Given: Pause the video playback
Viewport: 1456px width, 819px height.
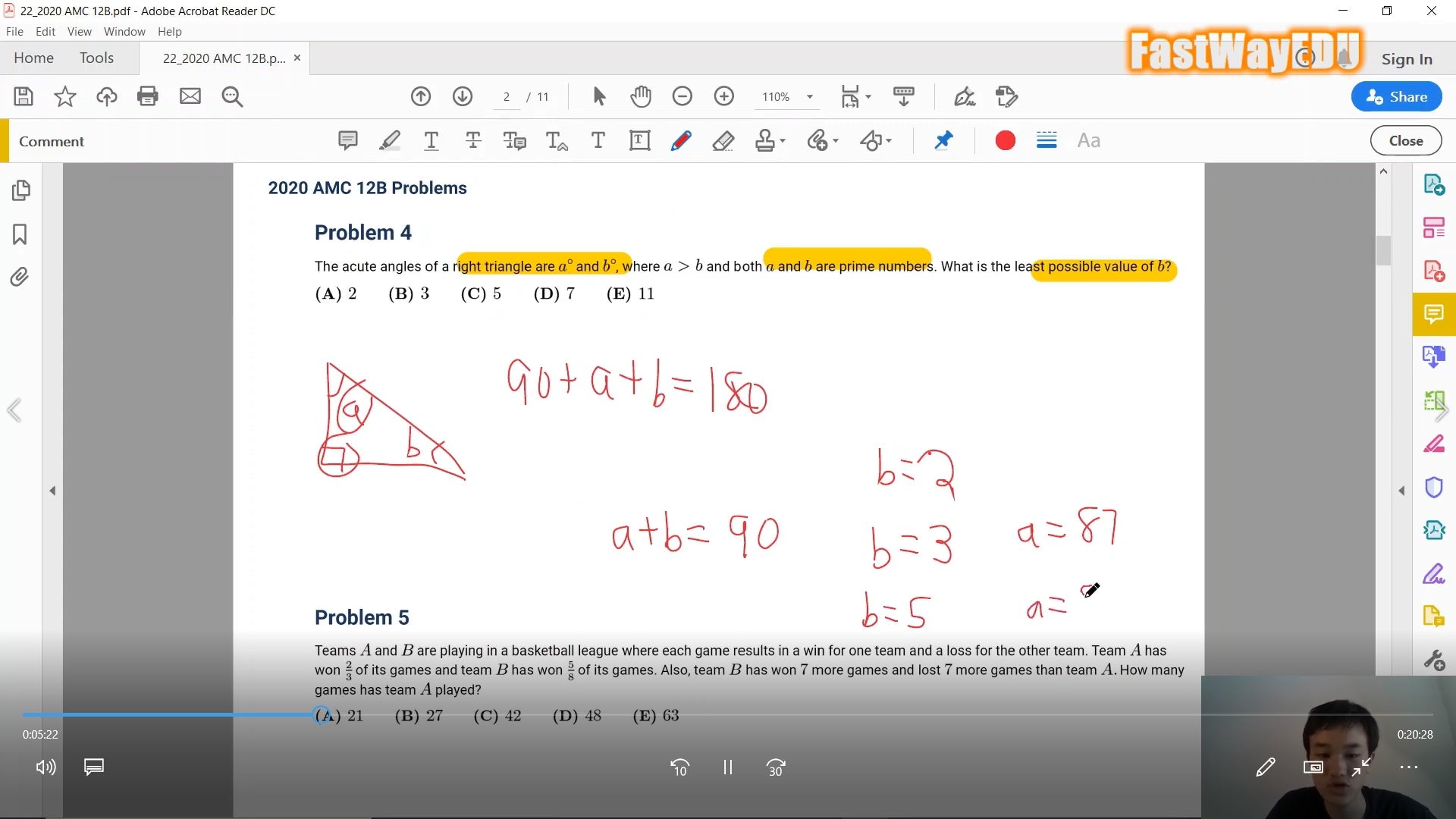Looking at the screenshot, I should pos(727,767).
